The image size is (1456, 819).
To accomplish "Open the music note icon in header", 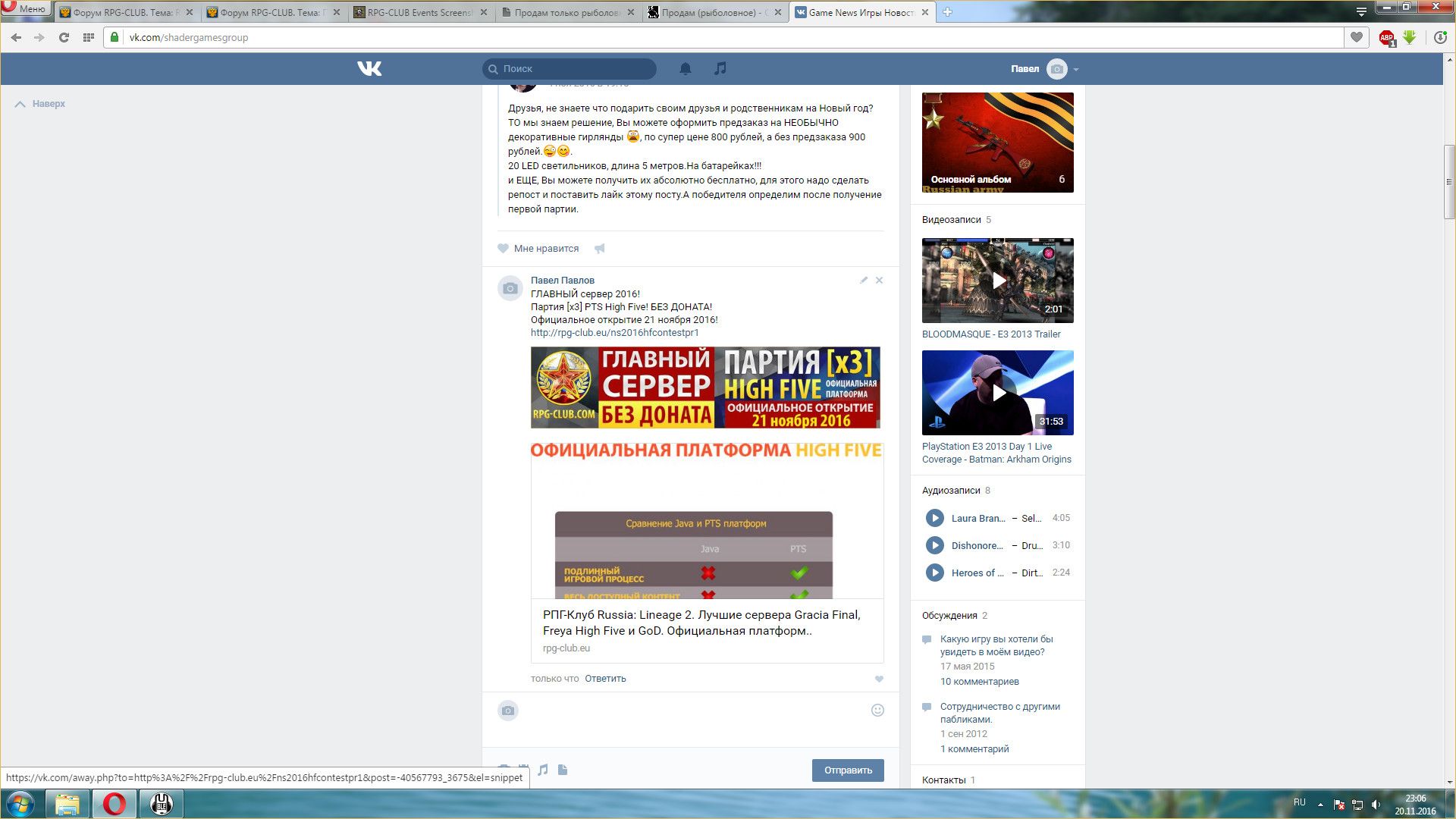I will point(720,69).
